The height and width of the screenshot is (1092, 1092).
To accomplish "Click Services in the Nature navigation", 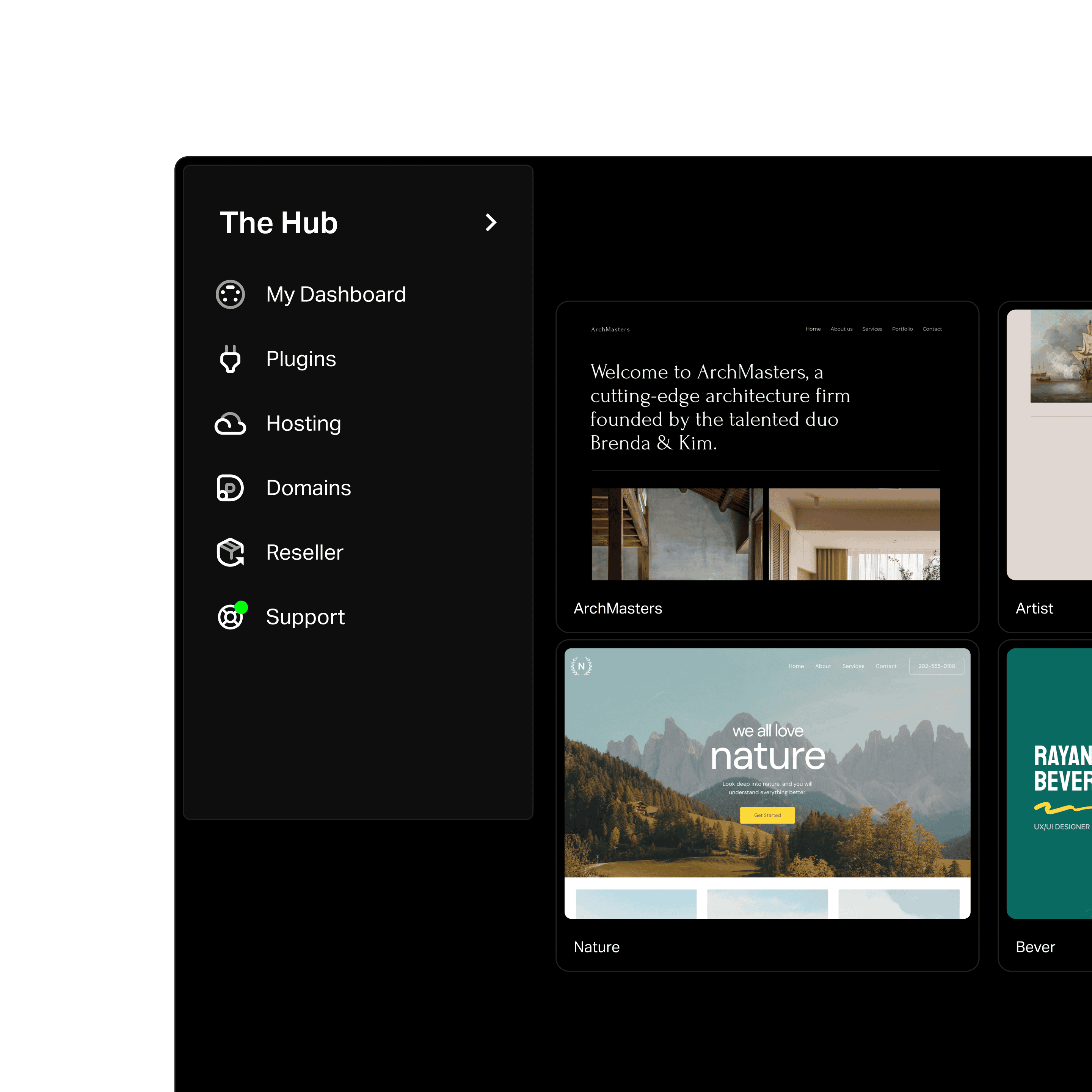I will [854, 666].
